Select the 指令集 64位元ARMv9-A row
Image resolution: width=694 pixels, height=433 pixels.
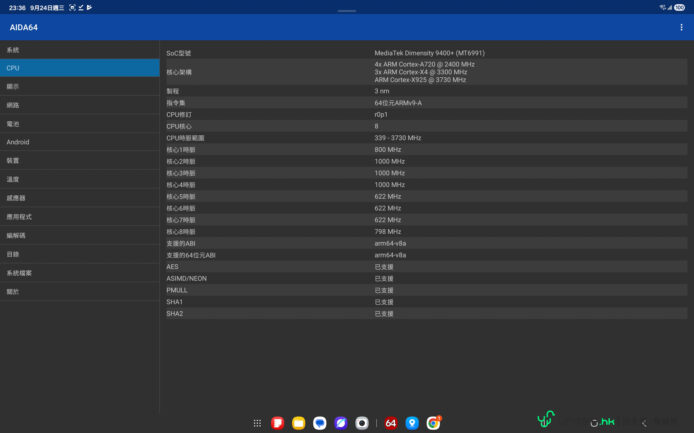point(427,103)
